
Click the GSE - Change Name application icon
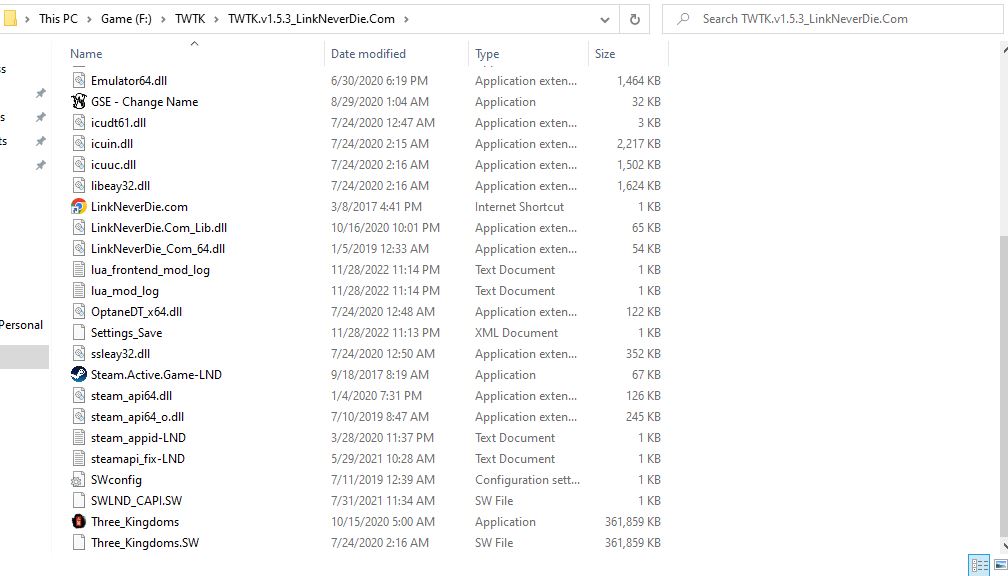79,101
